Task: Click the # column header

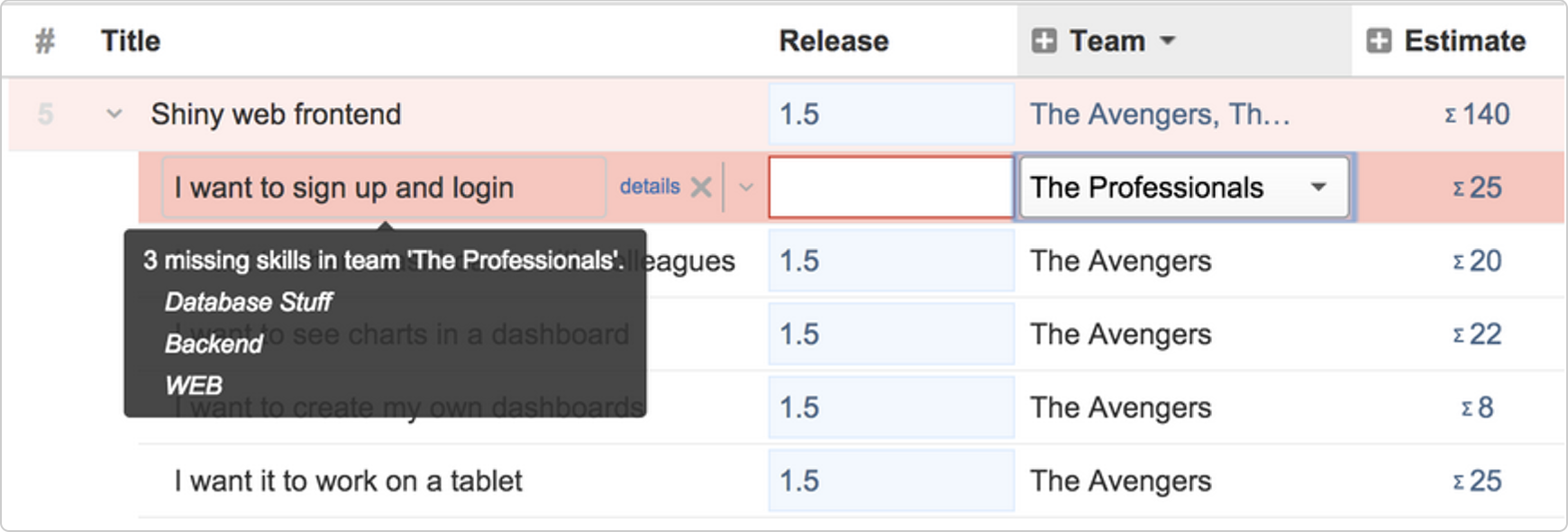Action: [x=45, y=41]
